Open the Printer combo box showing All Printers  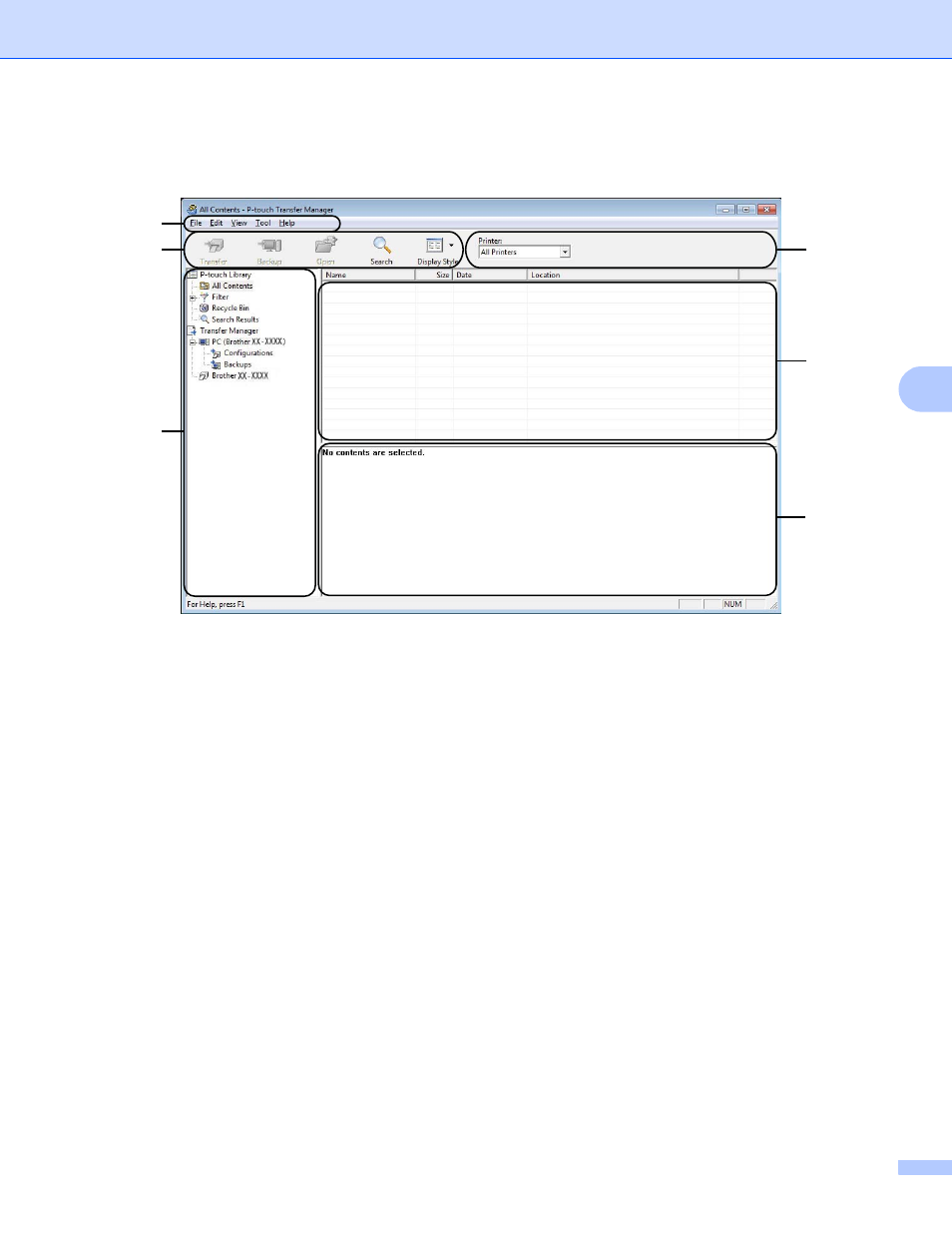(524, 253)
